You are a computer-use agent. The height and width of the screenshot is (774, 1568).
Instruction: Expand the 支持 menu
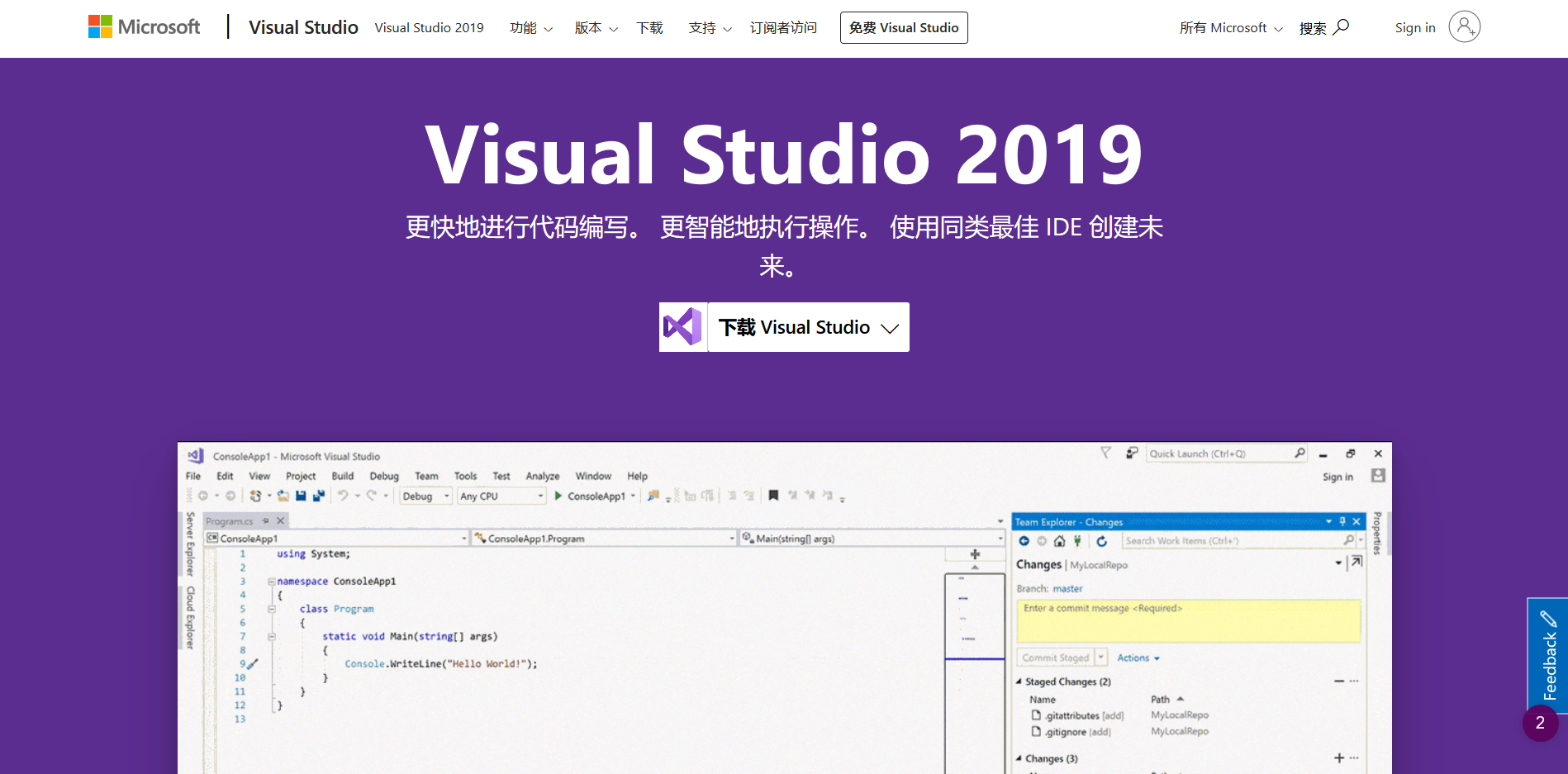pyautogui.click(x=710, y=28)
